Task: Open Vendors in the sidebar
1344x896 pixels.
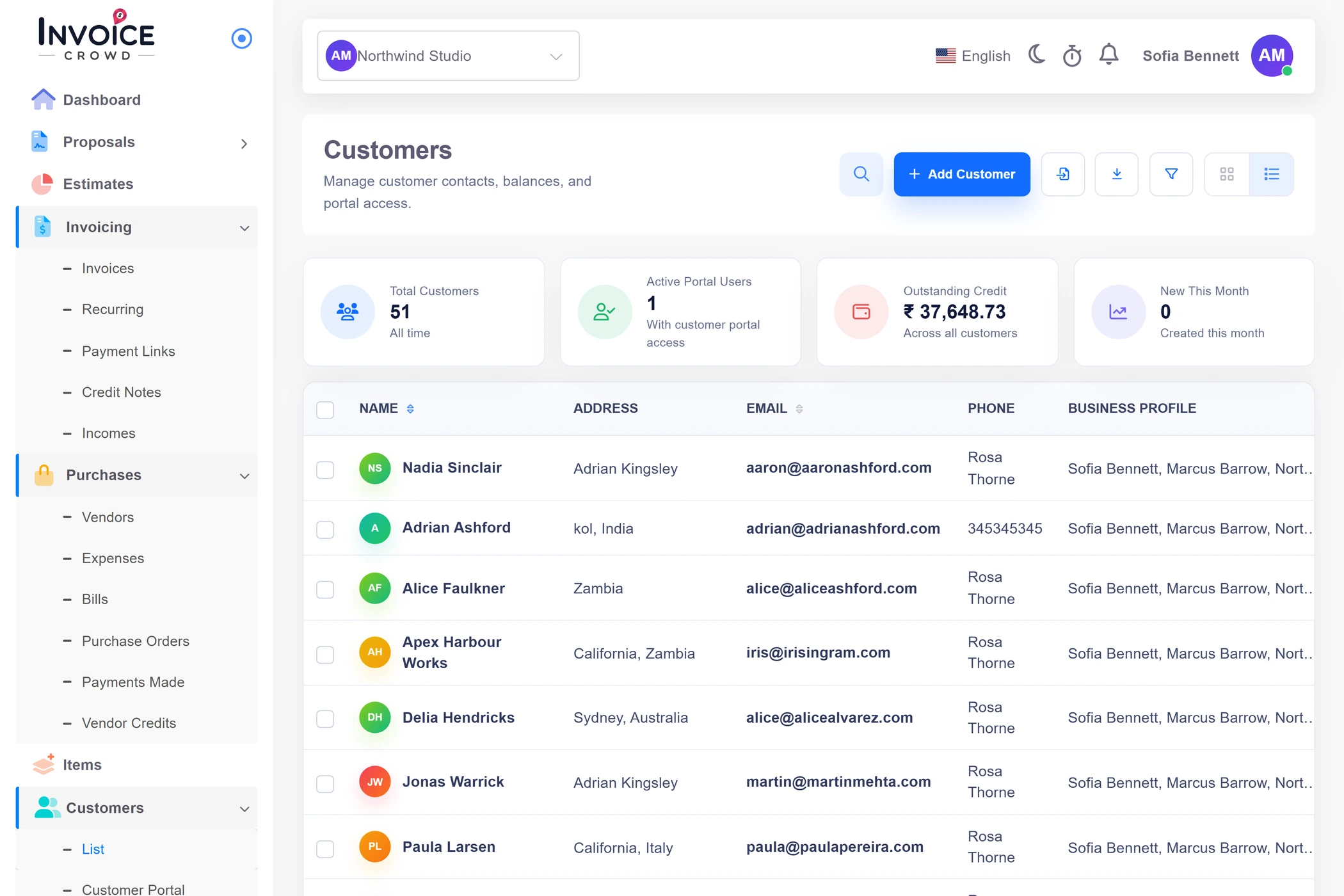Action: point(108,516)
